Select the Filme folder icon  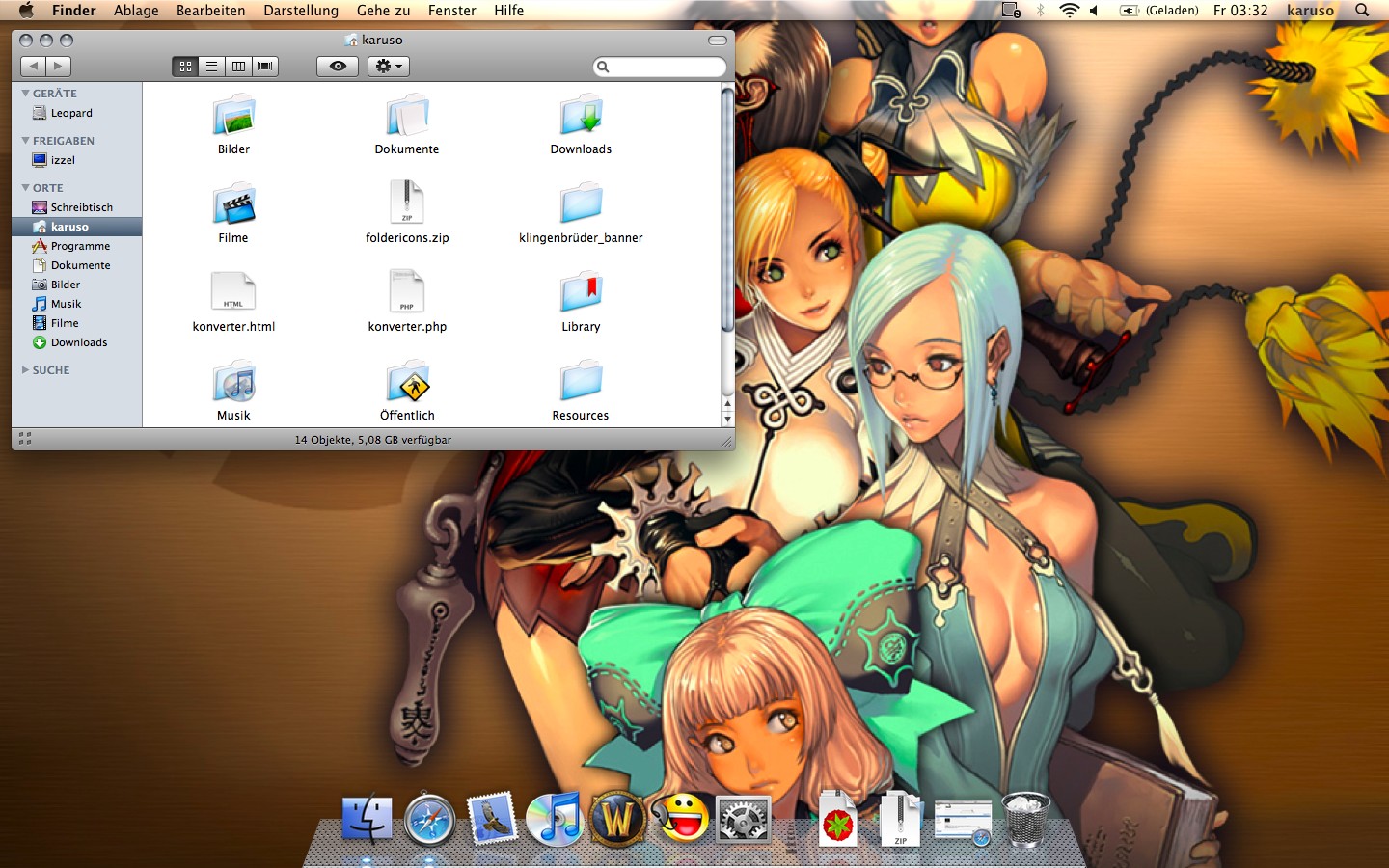click(x=233, y=204)
